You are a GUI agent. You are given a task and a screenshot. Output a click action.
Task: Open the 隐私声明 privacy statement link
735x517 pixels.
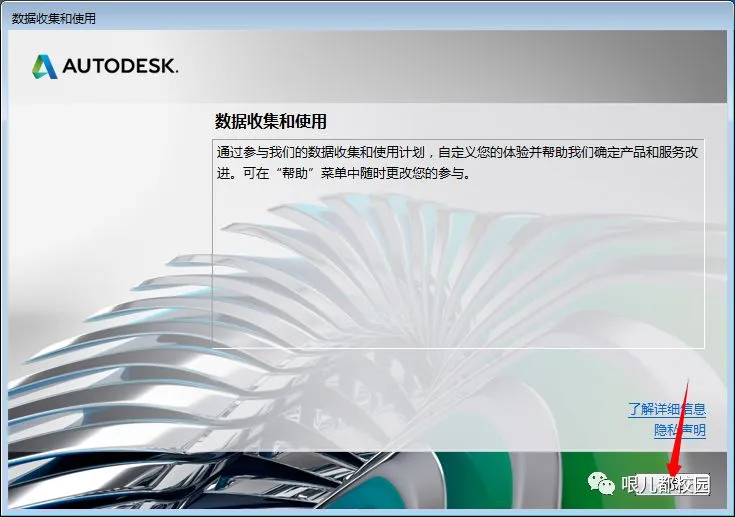(x=680, y=430)
